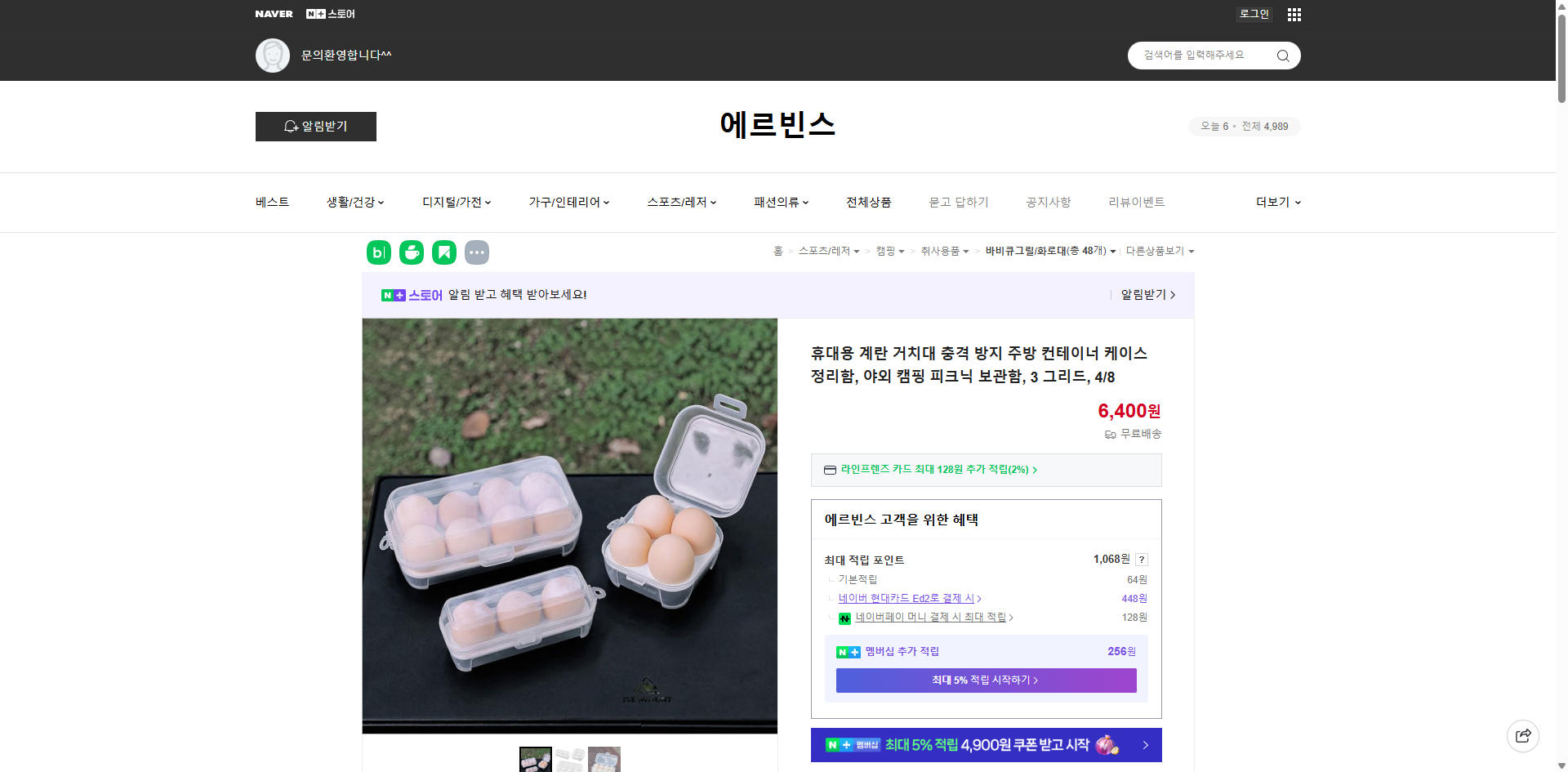Open more sharing options via the ellipsis icon
Image resolution: width=1568 pixels, height=772 pixels.
coord(477,252)
